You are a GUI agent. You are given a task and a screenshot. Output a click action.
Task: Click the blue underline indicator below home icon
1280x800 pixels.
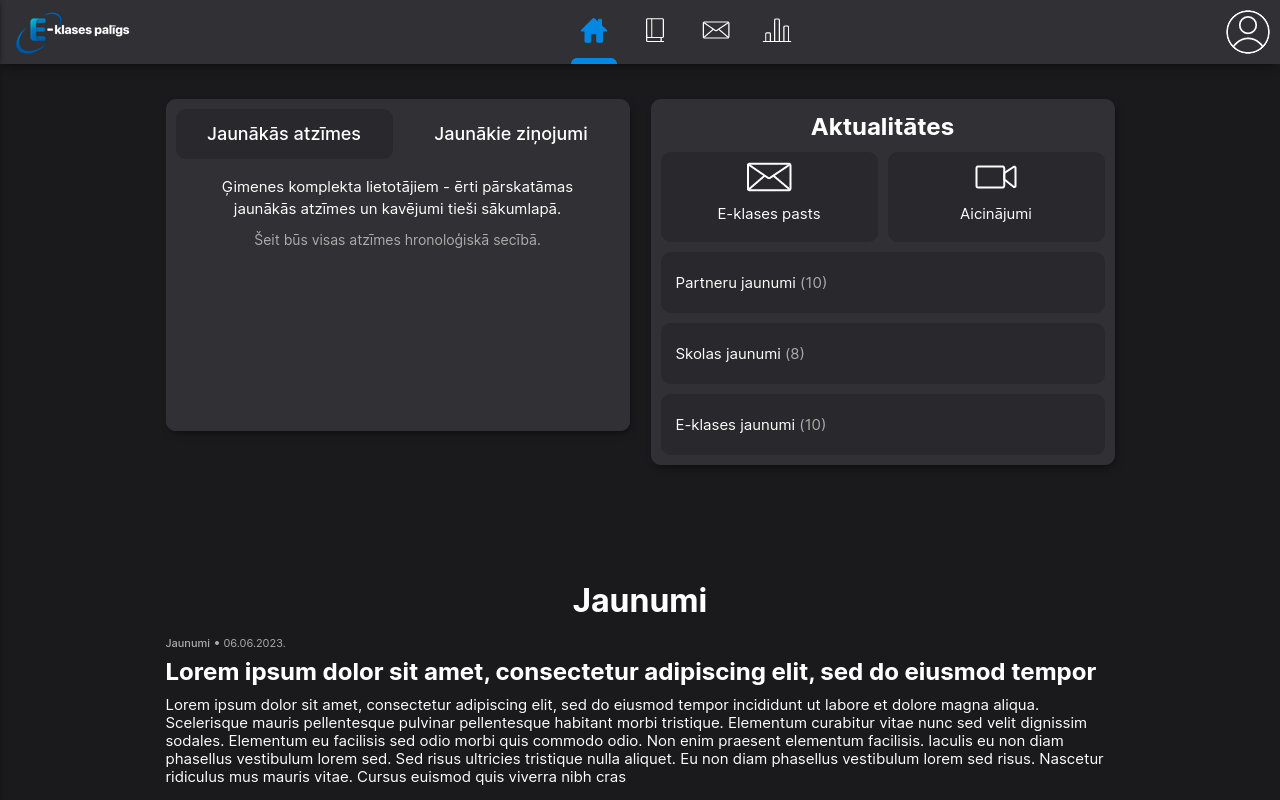pos(594,62)
